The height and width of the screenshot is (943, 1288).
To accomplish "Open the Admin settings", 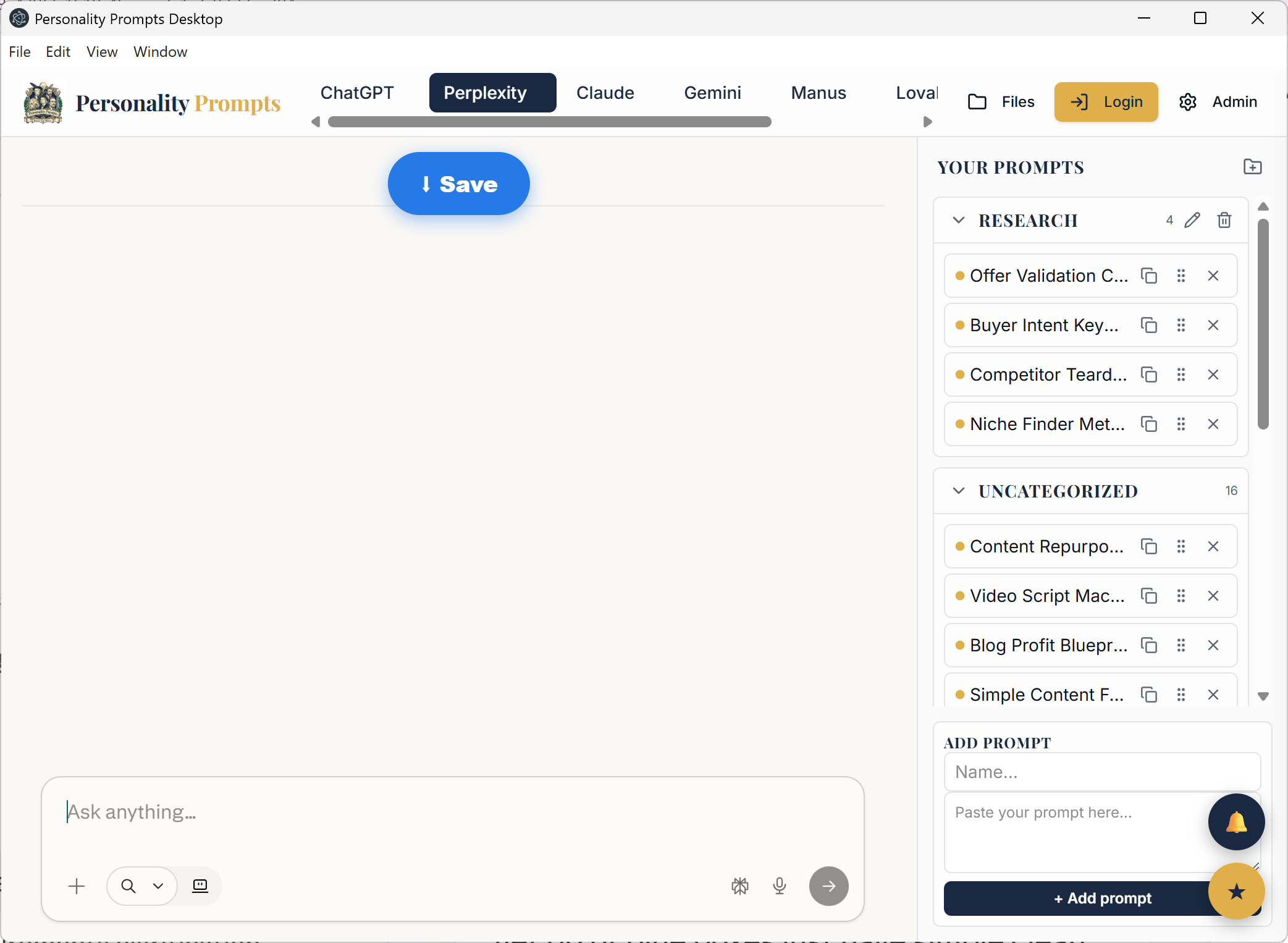I will pos(1218,102).
